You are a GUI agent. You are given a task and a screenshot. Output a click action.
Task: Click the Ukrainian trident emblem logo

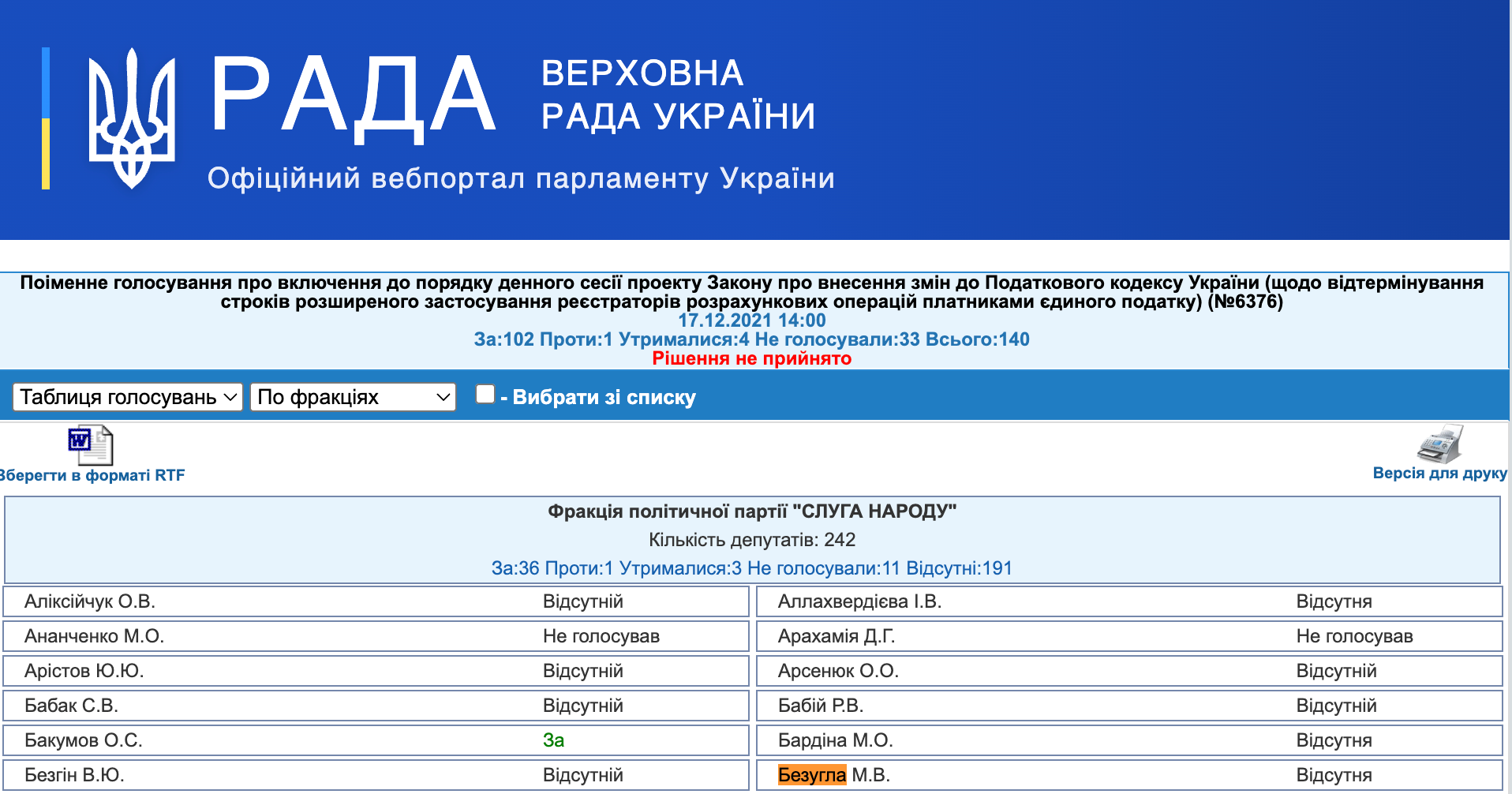tap(131, 118)
